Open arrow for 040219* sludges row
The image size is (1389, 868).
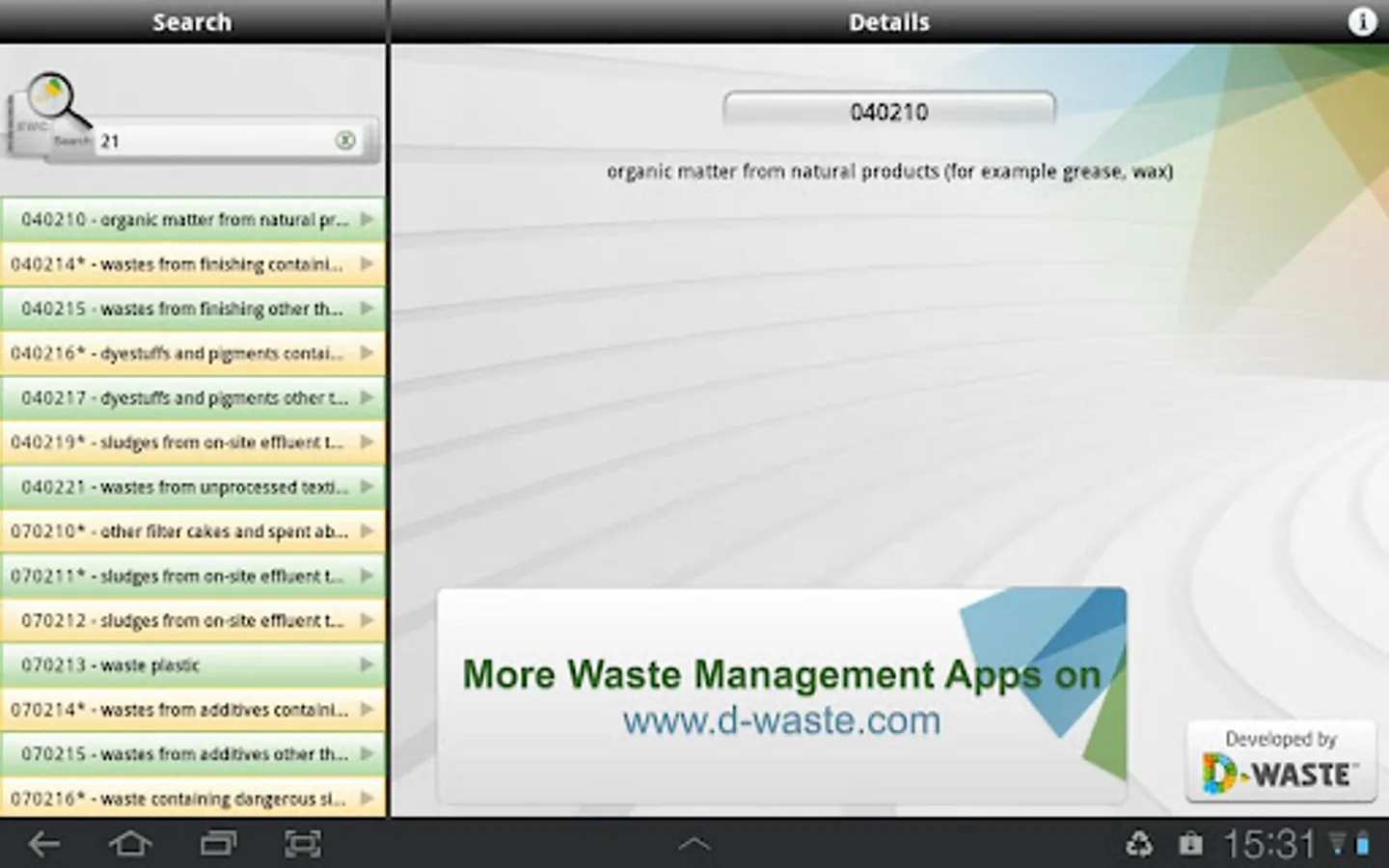(x=367, y=442)
